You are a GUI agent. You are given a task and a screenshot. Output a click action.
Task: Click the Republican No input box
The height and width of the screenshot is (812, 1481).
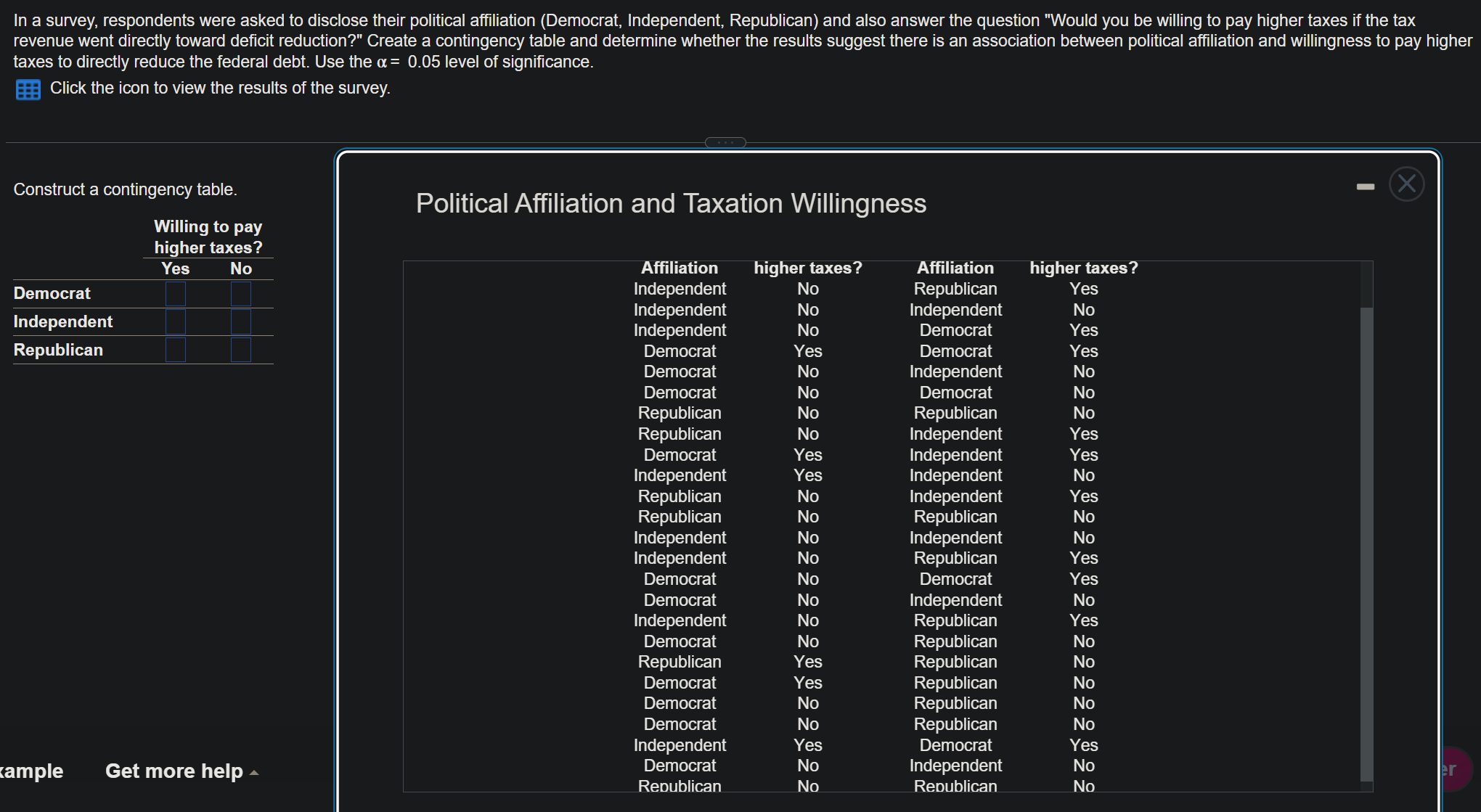coord(241,350)
